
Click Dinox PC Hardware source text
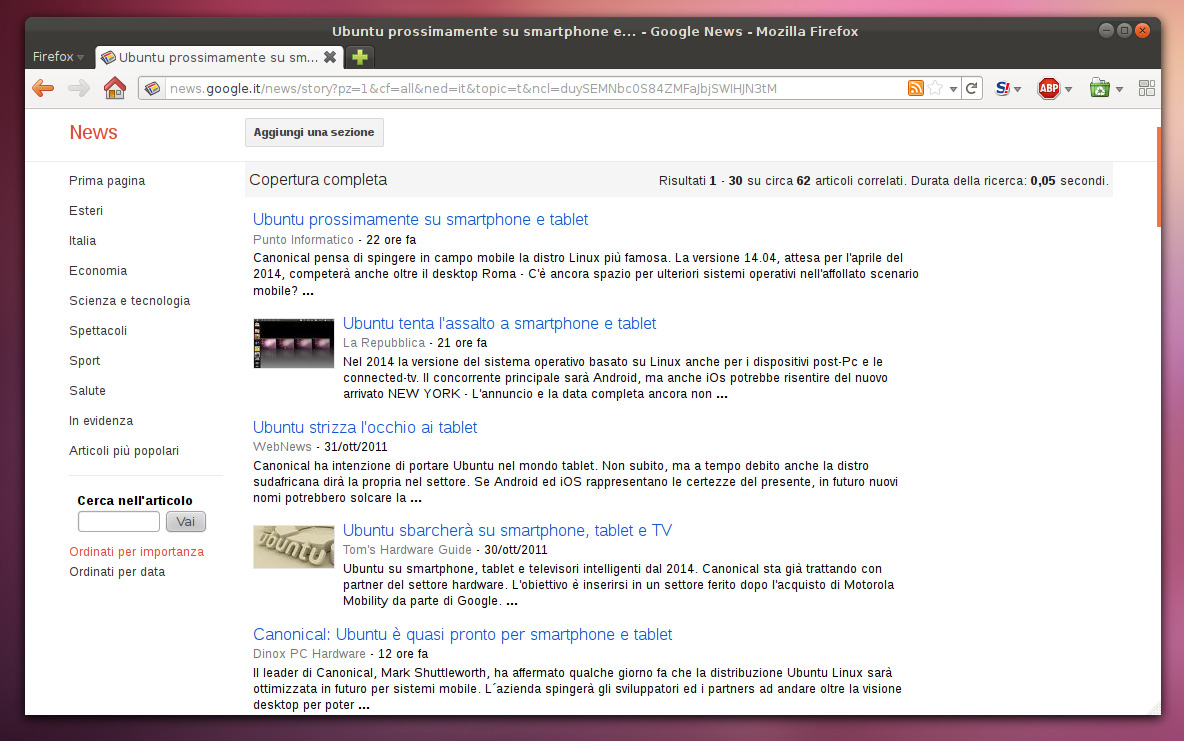[x=309, y=653]
